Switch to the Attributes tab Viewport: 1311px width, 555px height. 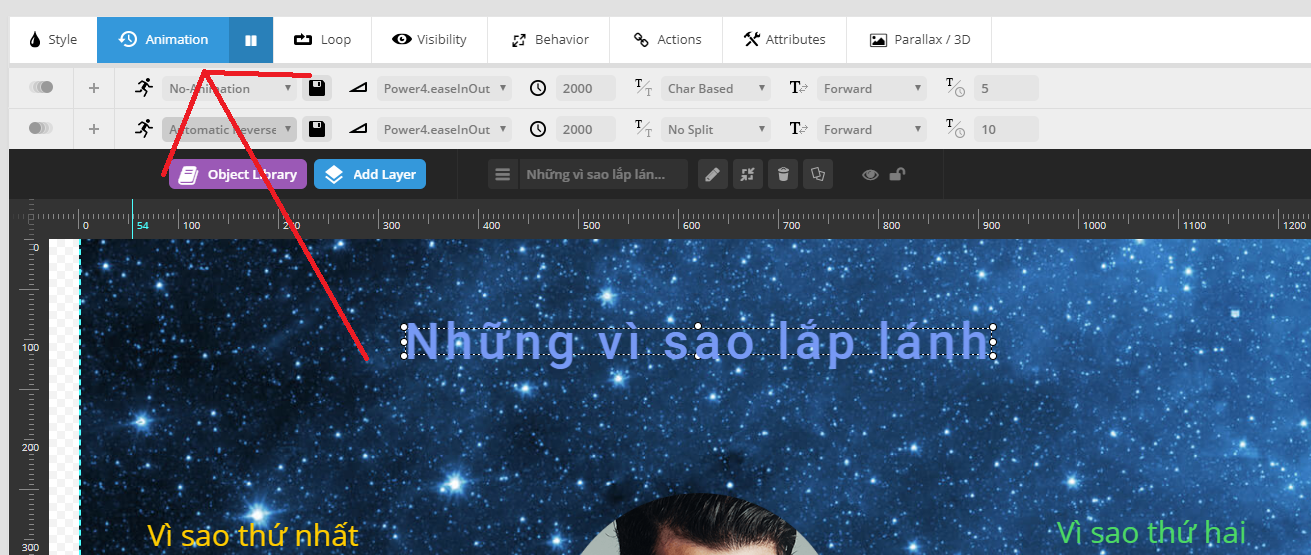pyautogui.click(x=784, y=40)
